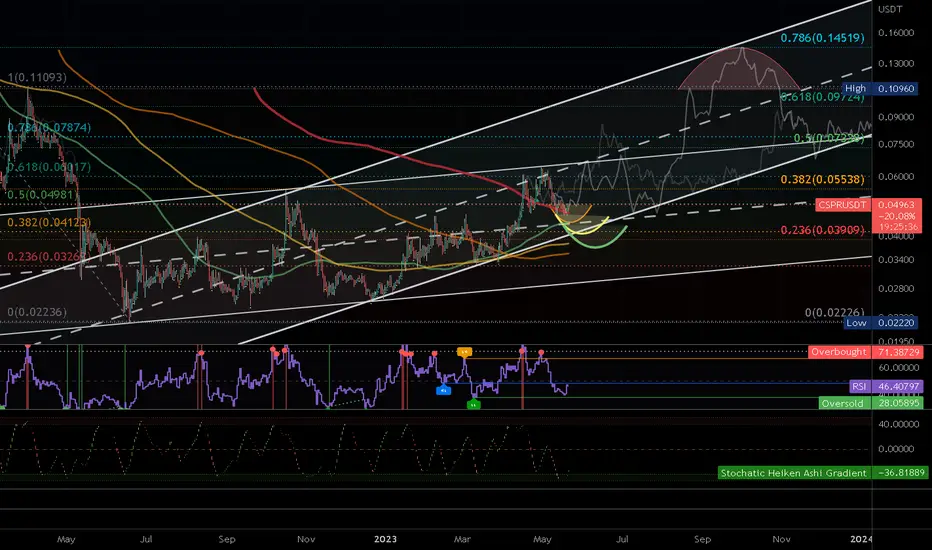Click the 0.382(0.04123) Fibonacci label
The image size is (932, 550).
[49, 222]
